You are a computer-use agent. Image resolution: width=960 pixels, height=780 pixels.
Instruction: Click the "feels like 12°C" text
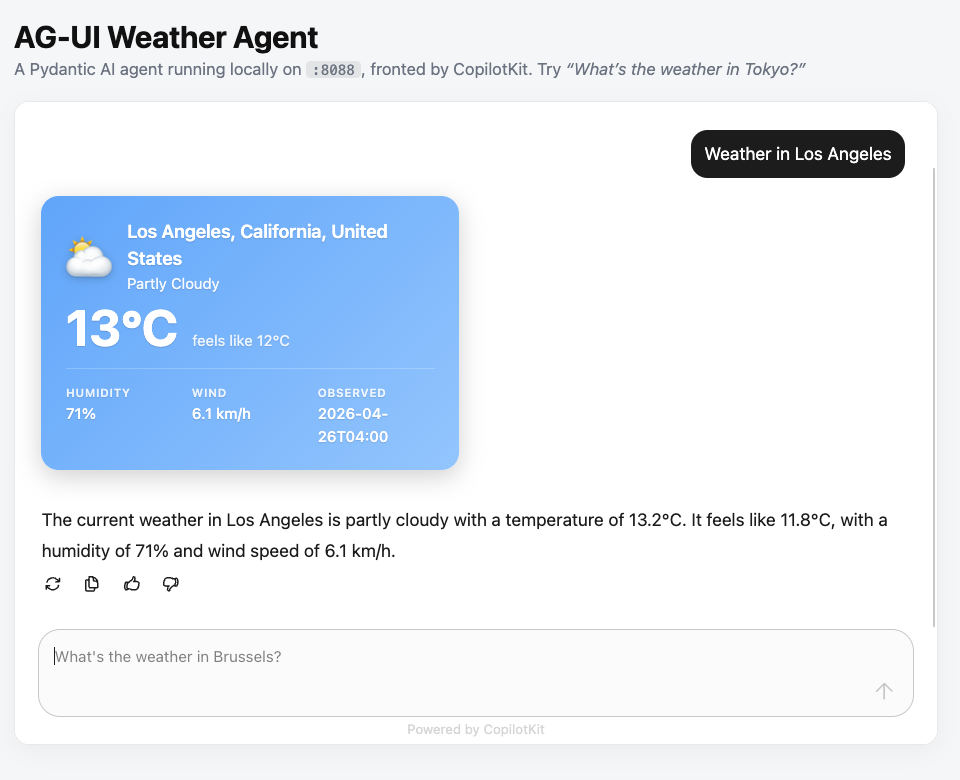tap(241, 341)
